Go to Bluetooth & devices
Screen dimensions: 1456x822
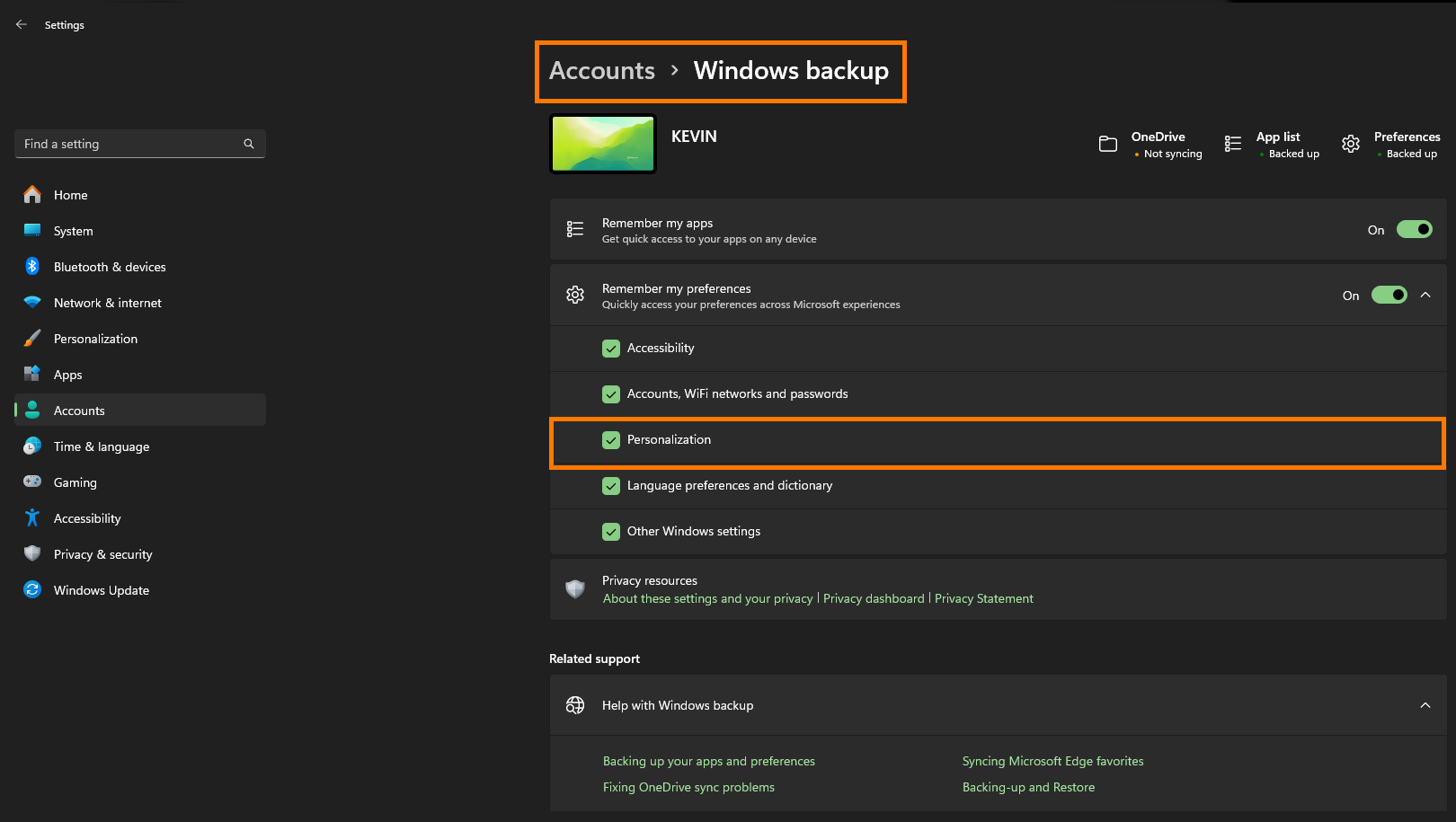(x=140, y=266)
